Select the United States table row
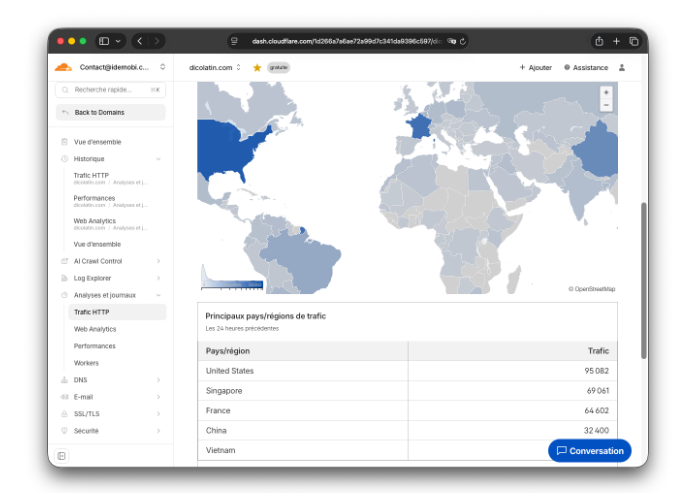The height and width of the screenshot is (493, 696). (407, 371)
